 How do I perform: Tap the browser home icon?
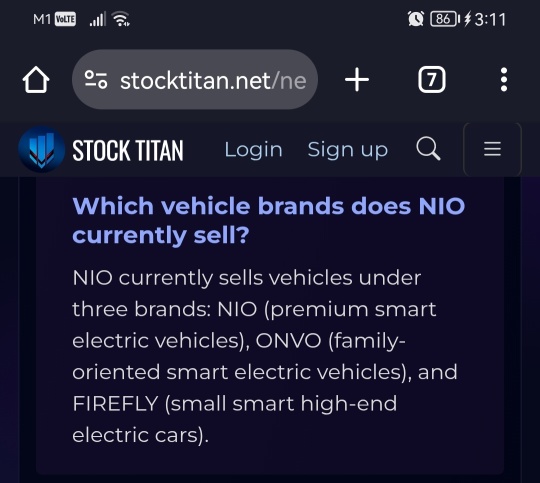(36, 80)
